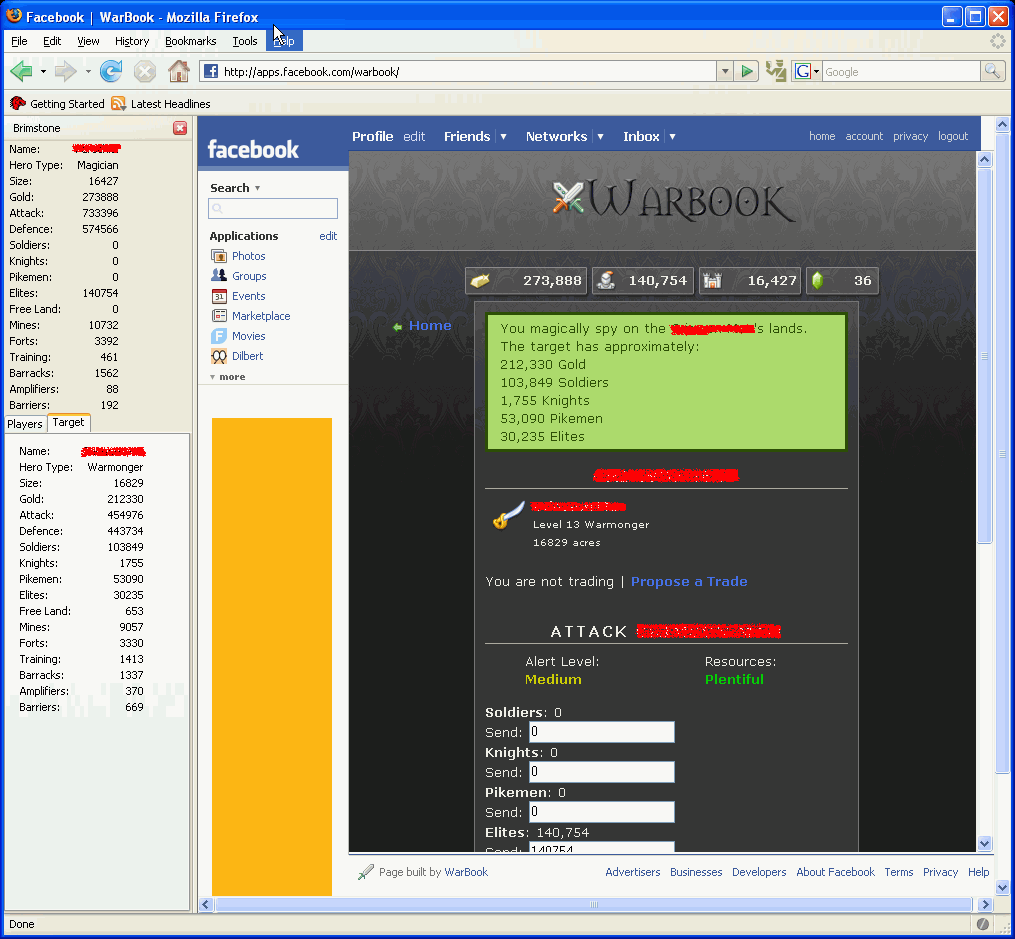Reload the page with the Refresh icon
This screenshot has height=939, width=1015.
(x=111, y=71)
